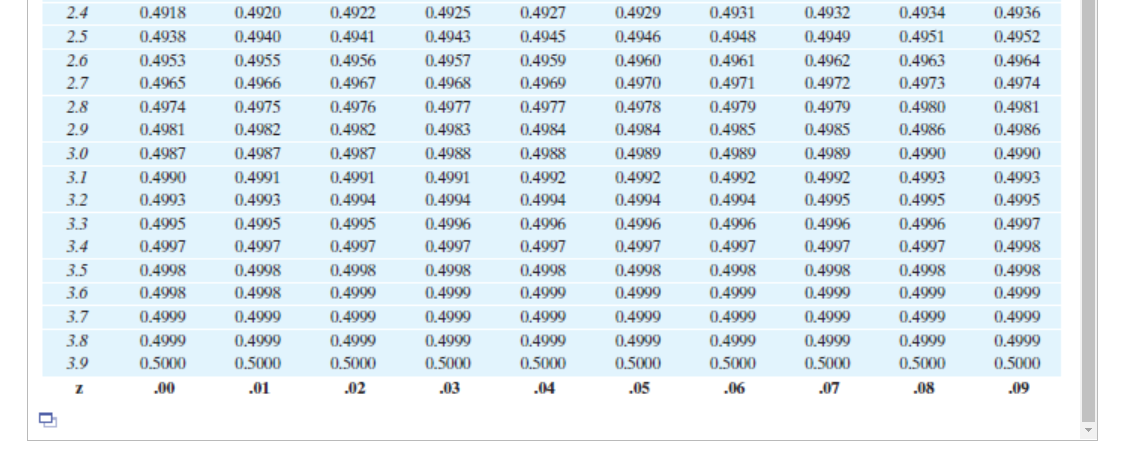This screenshot has height=475, width=1136.
Task: Click the 0.4998 cell under .05 in row 3.5
Action: 638,270
